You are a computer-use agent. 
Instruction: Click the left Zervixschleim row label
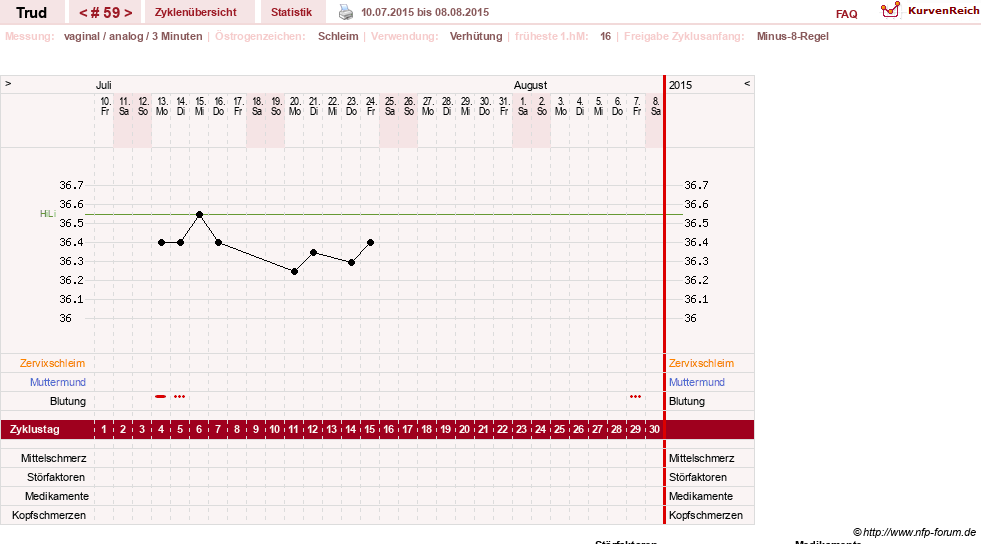pos(53,363)
